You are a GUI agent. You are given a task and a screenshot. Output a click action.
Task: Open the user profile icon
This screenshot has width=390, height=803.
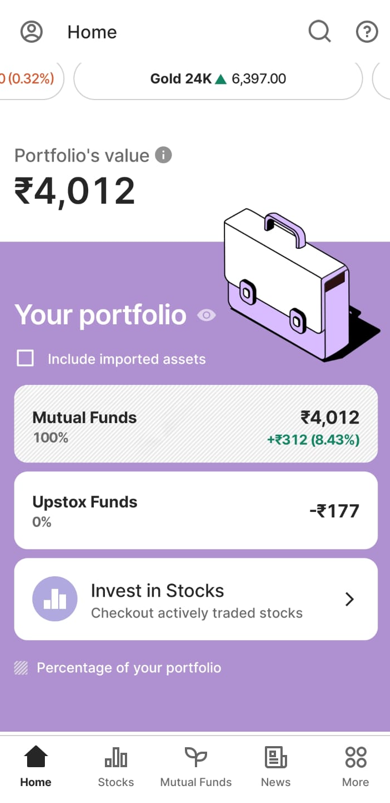31,32
